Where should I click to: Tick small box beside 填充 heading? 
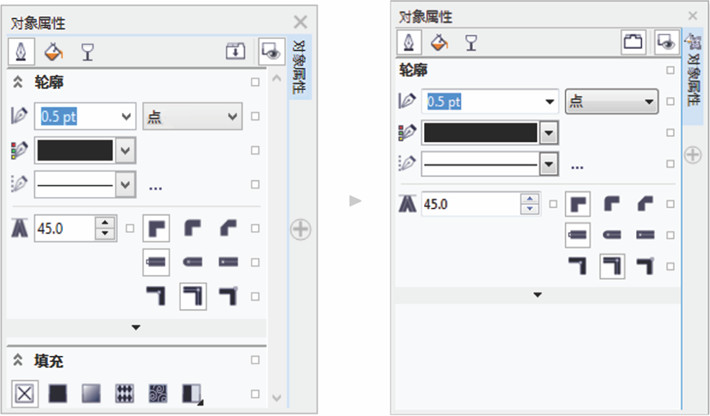(255, 360)
